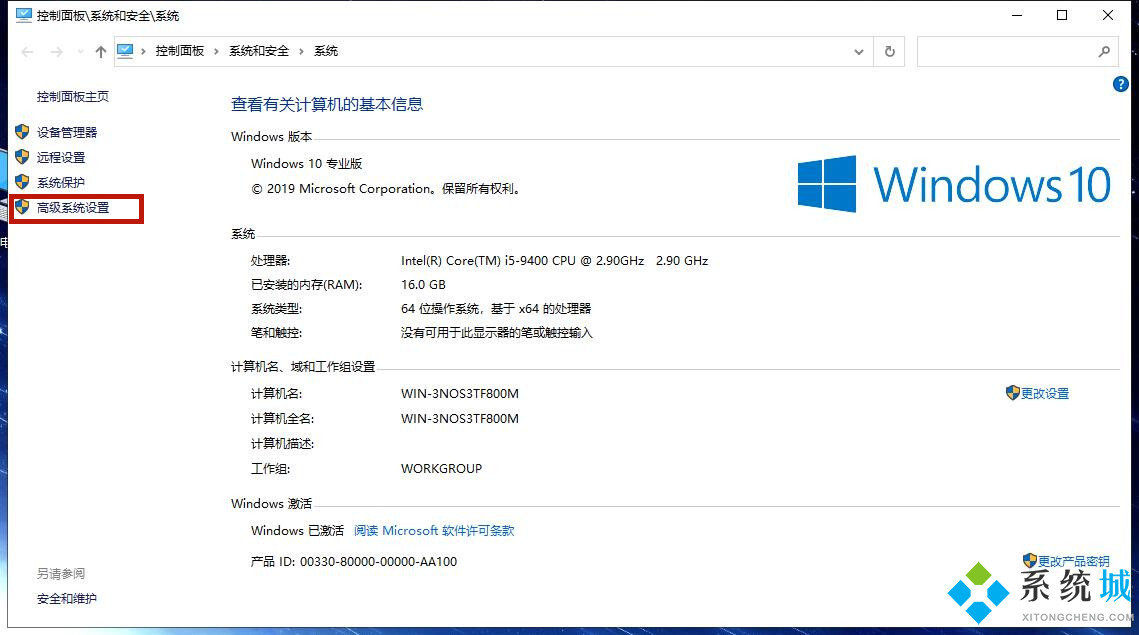1139x635 pixels.
Task: Click the shield icon beside 高级系统设置
Action: pos(23,207)
